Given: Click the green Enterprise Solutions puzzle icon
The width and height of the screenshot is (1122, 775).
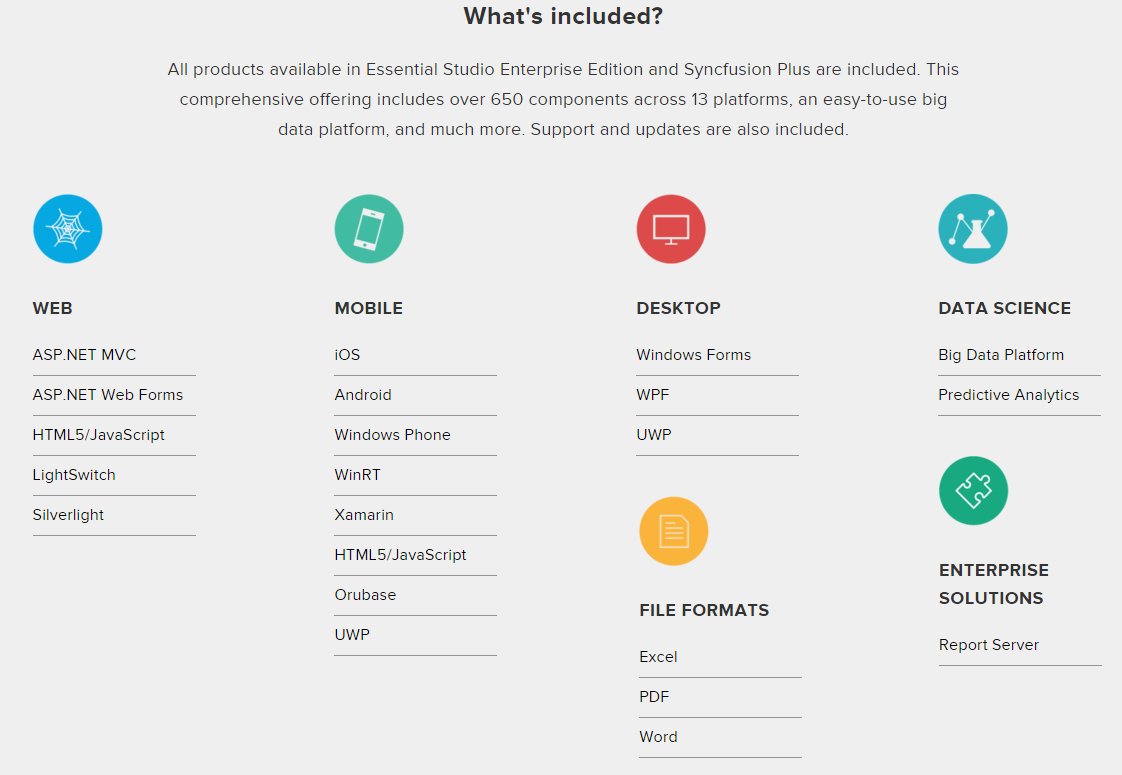Looking at the screenshot, I should click(973, 491).
